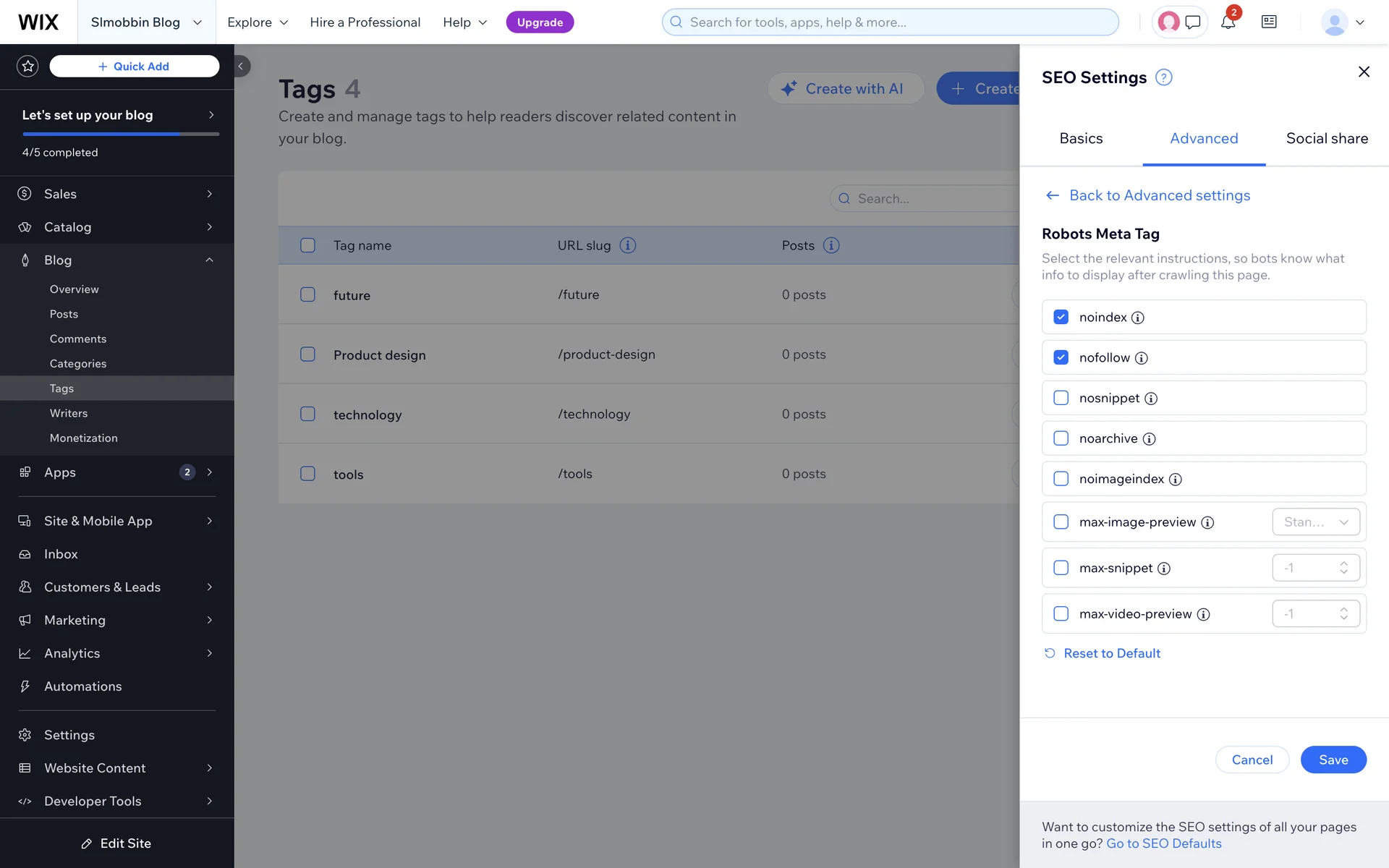Image resolution: width=1389 pixels, height=868 pixels.
Task: Click the Save button
Action: click(x=1333, y=759)
